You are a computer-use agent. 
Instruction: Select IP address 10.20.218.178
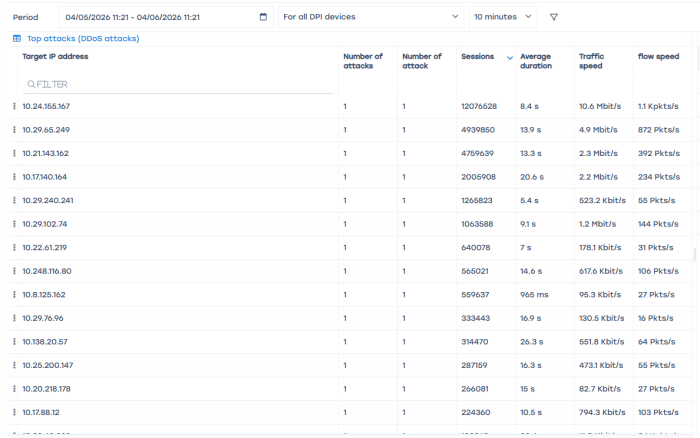(x=46, y=389)
